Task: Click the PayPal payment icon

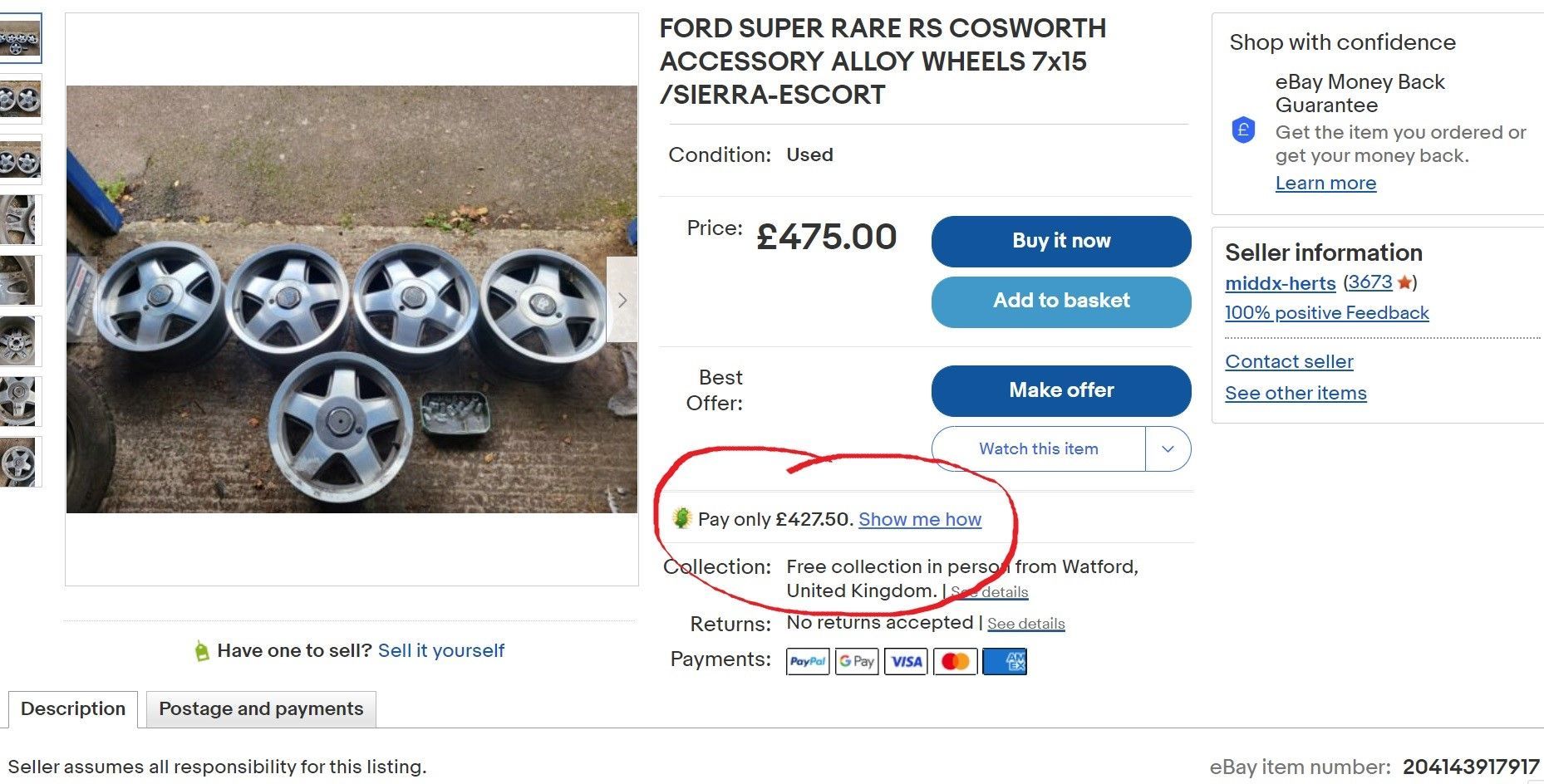Action: (807, 661)
